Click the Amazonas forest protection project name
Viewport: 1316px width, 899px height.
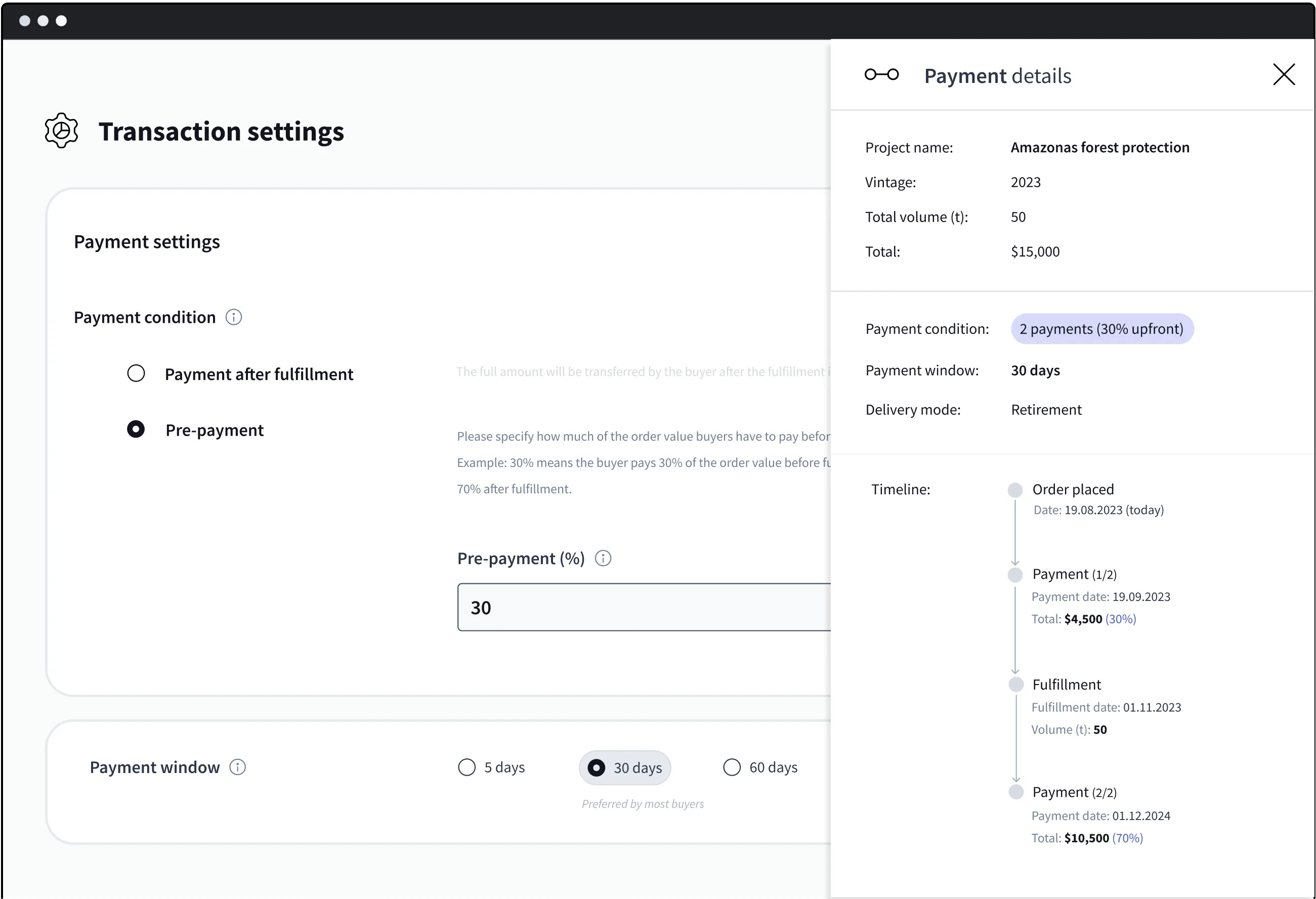1099,147
